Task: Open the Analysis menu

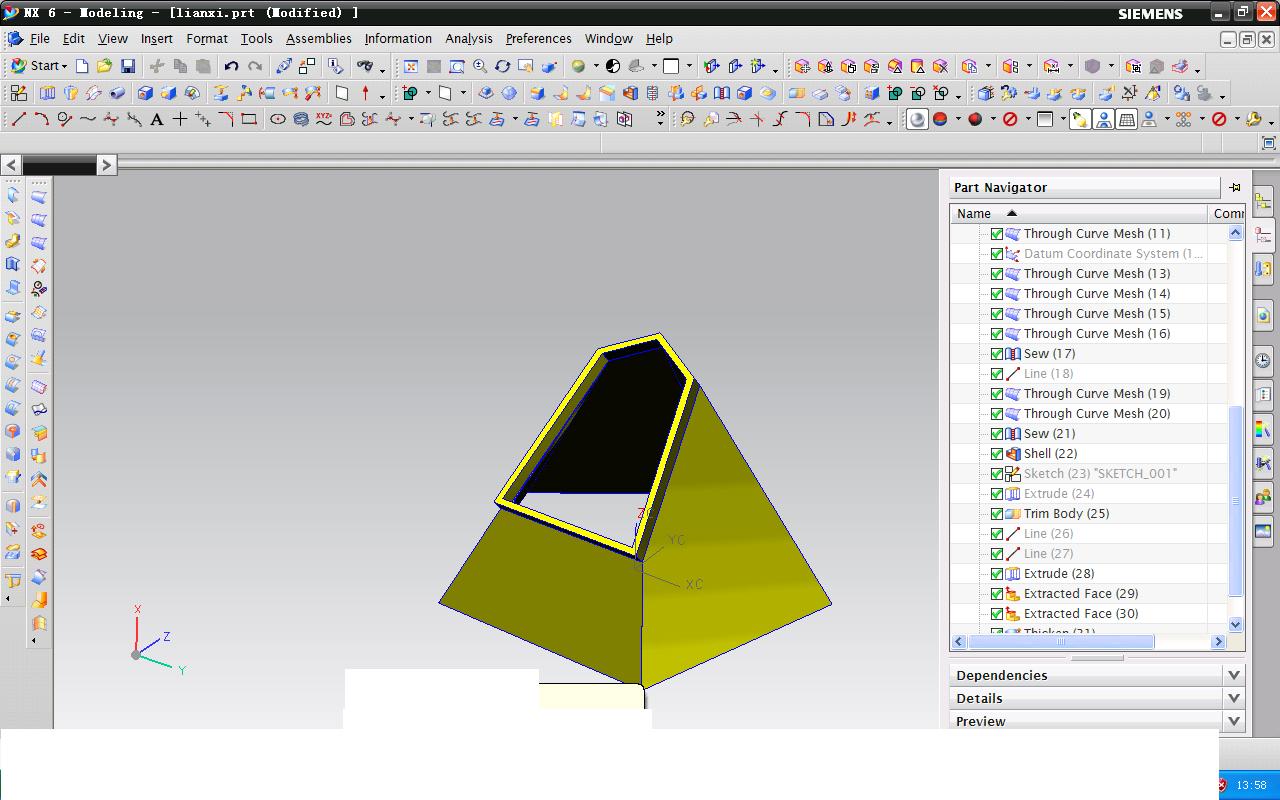Action: pyautogui.click(x=468, y=38)
